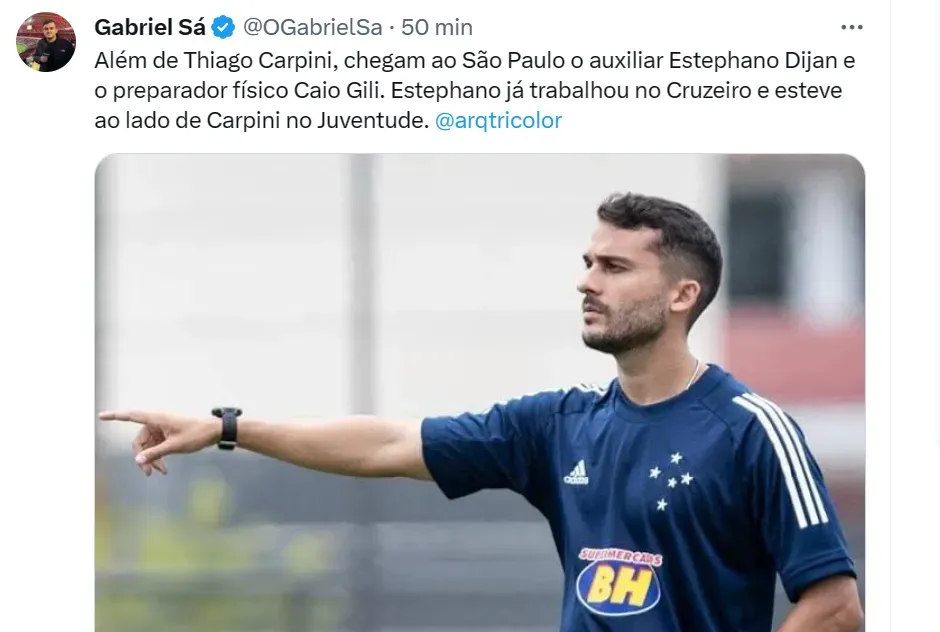Click the blue verified badge checkmark
Screen dimensions: 940x632
[224, 28]
